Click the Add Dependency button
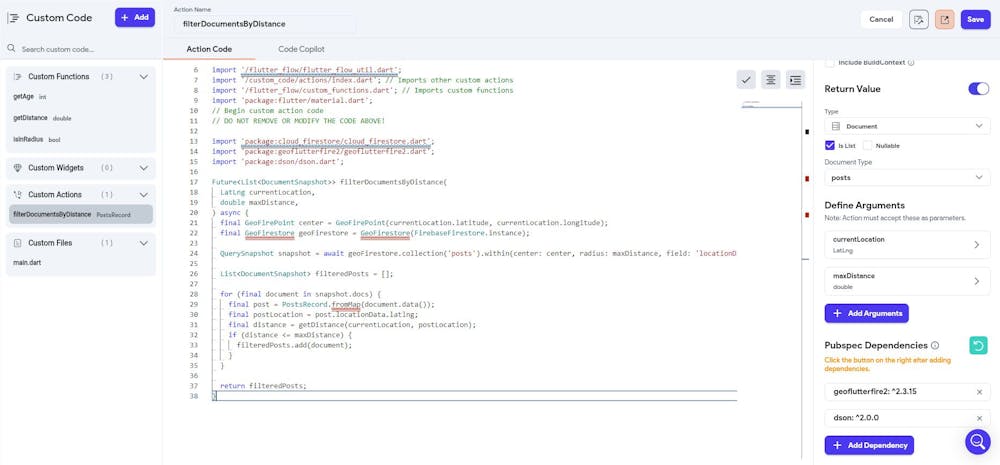 (869, 445)
